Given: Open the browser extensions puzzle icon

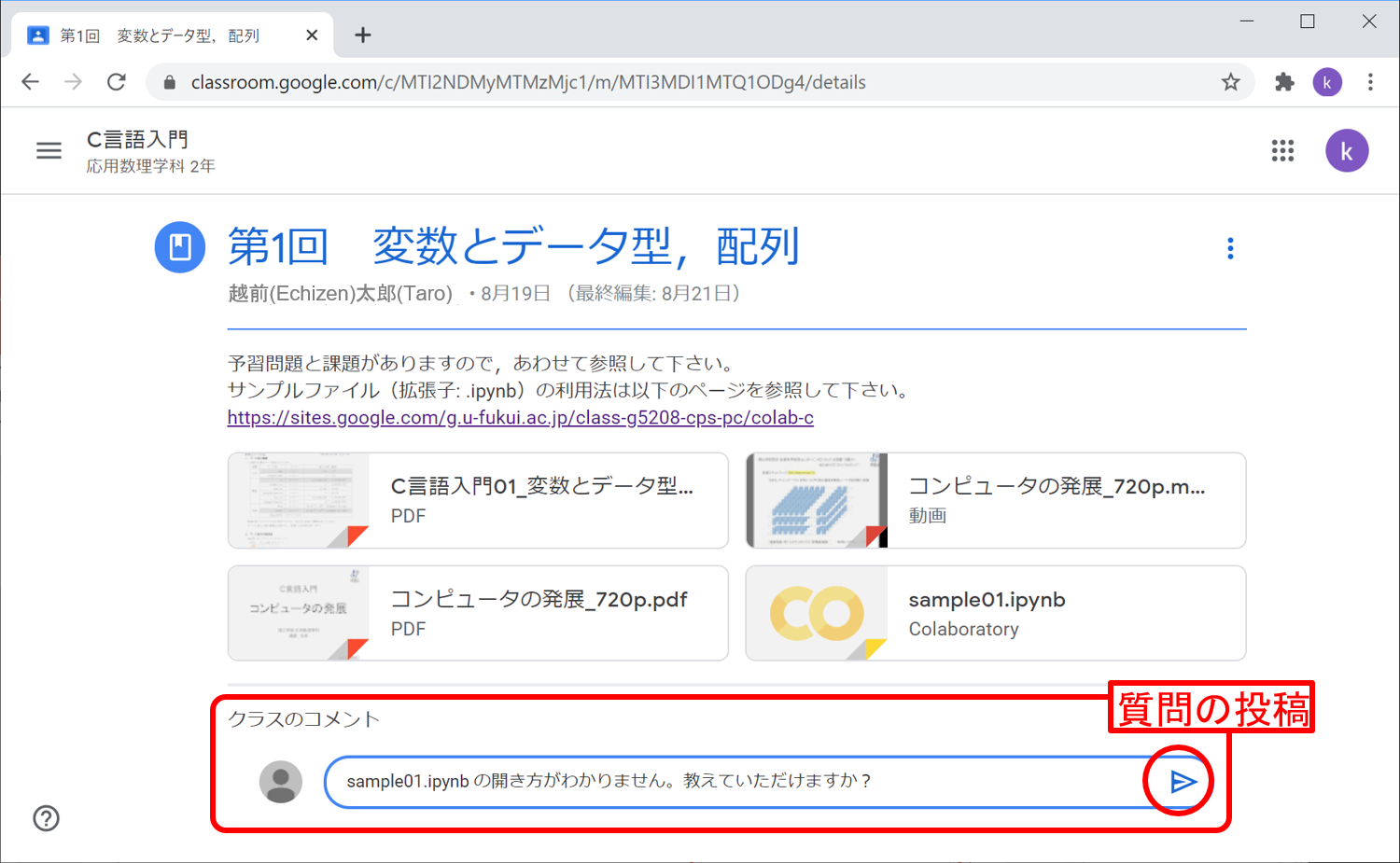Looking at the screenshot, I should pos(1284,82).
